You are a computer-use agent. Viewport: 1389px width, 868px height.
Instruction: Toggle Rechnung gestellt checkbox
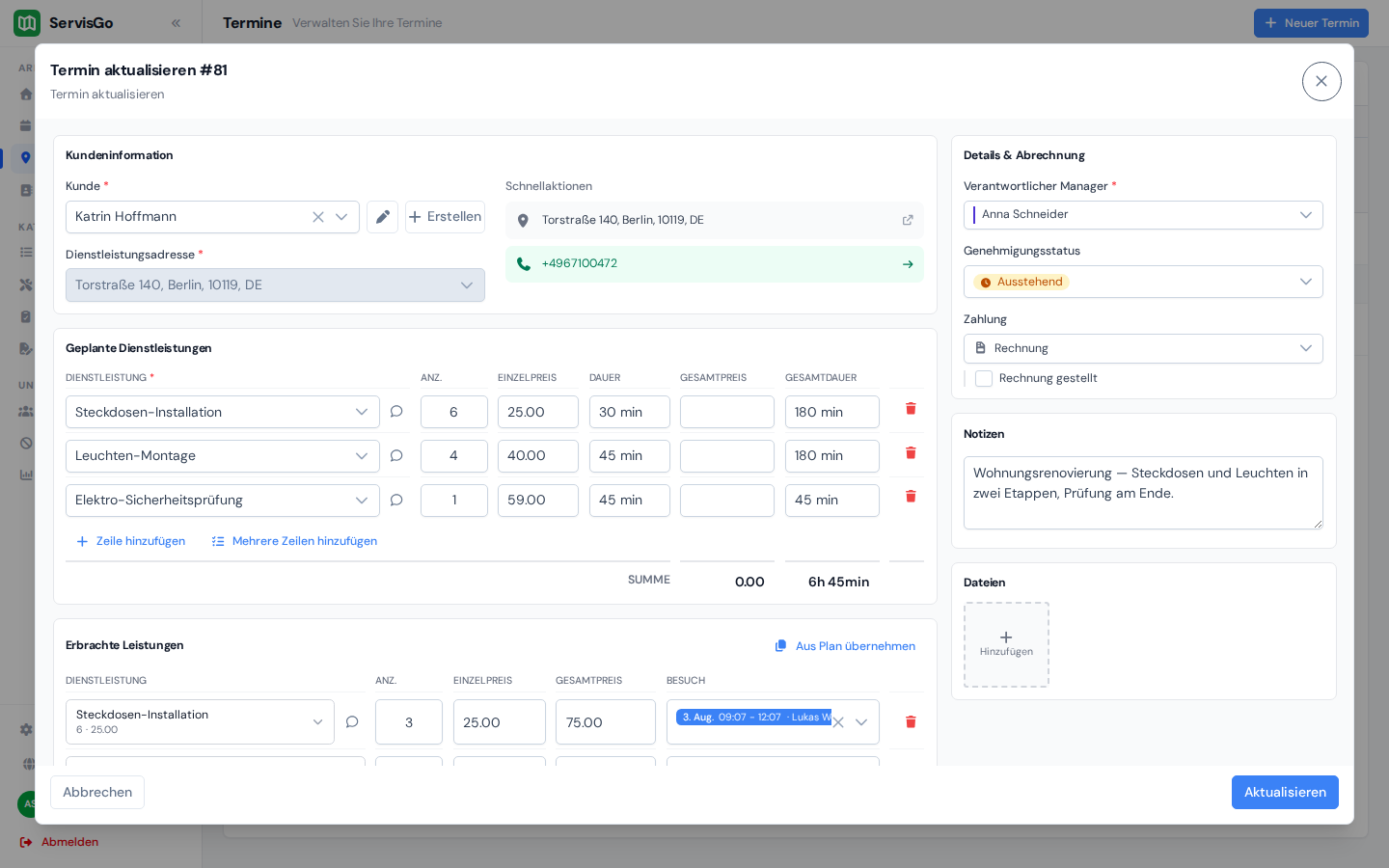pos(984,378)
